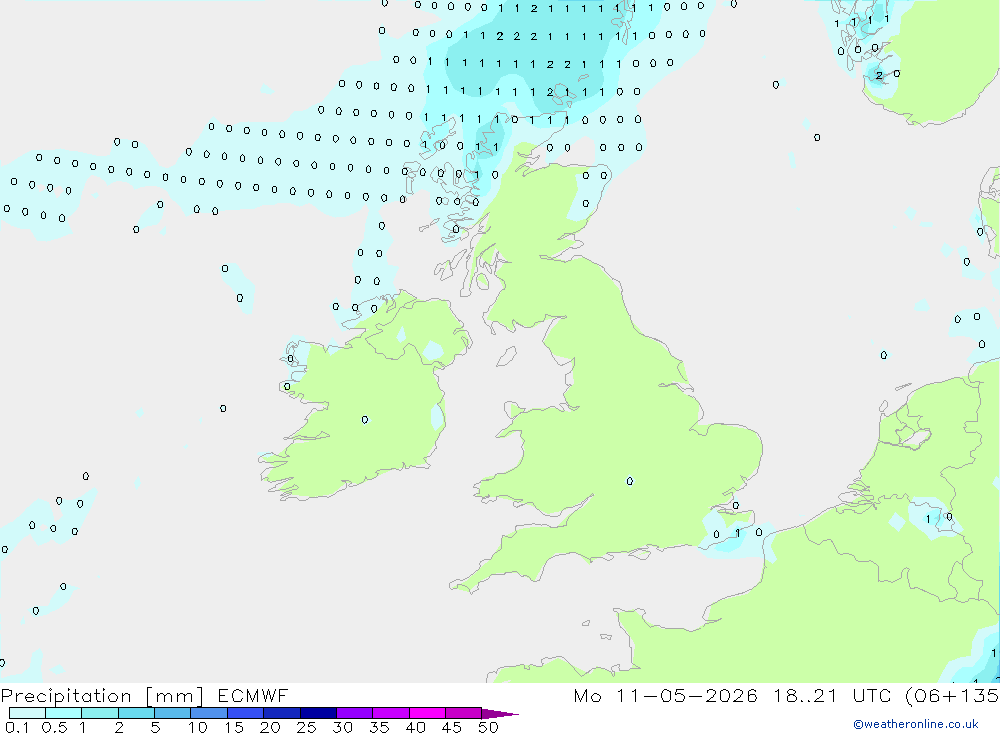Click the 30–35 mm purple legend swatch

point(355,713)
